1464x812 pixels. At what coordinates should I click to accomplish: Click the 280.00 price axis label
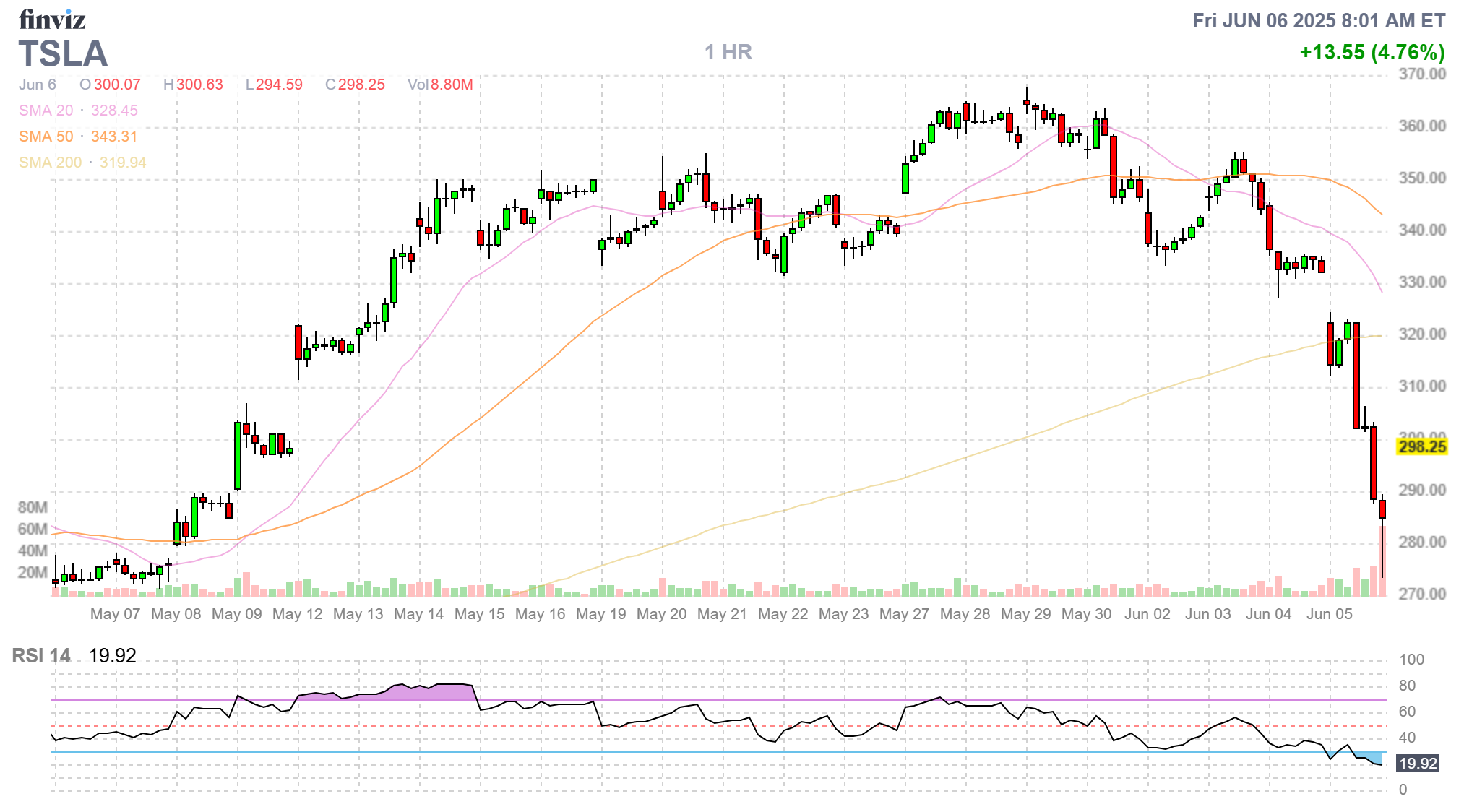1422,542
